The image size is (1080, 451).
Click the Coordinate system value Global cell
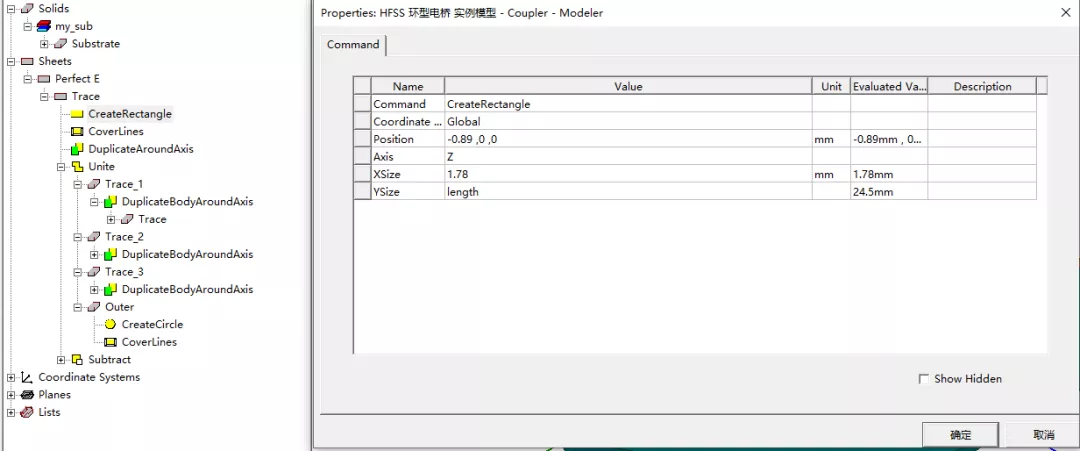628,121
